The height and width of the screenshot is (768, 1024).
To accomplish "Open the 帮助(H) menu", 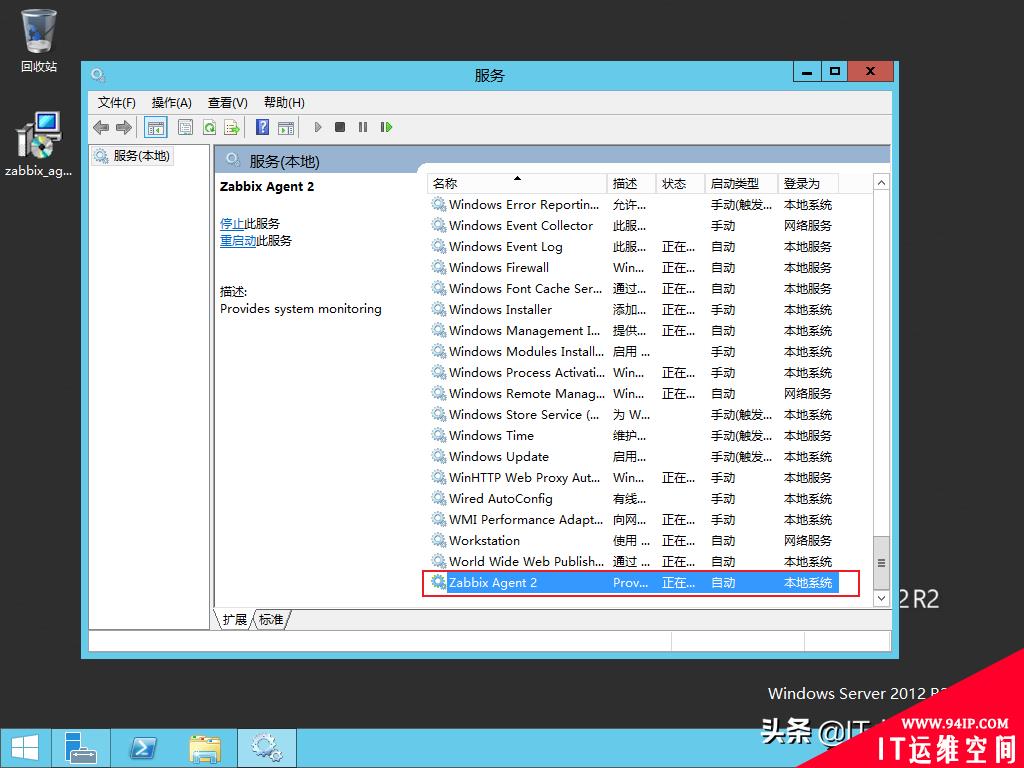I will point(284,103).
